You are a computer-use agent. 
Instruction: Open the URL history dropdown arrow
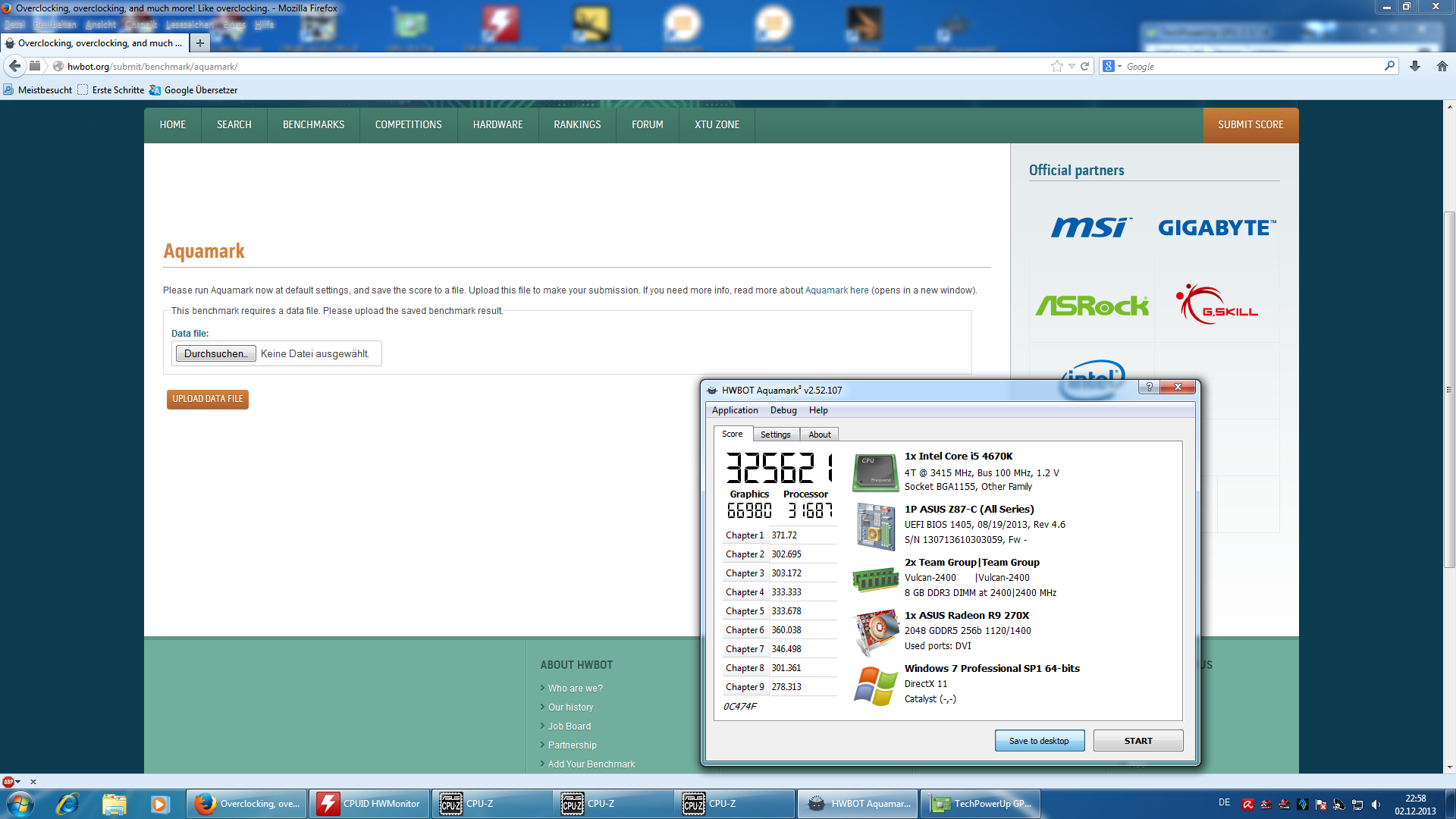[x=1072, y=67]
